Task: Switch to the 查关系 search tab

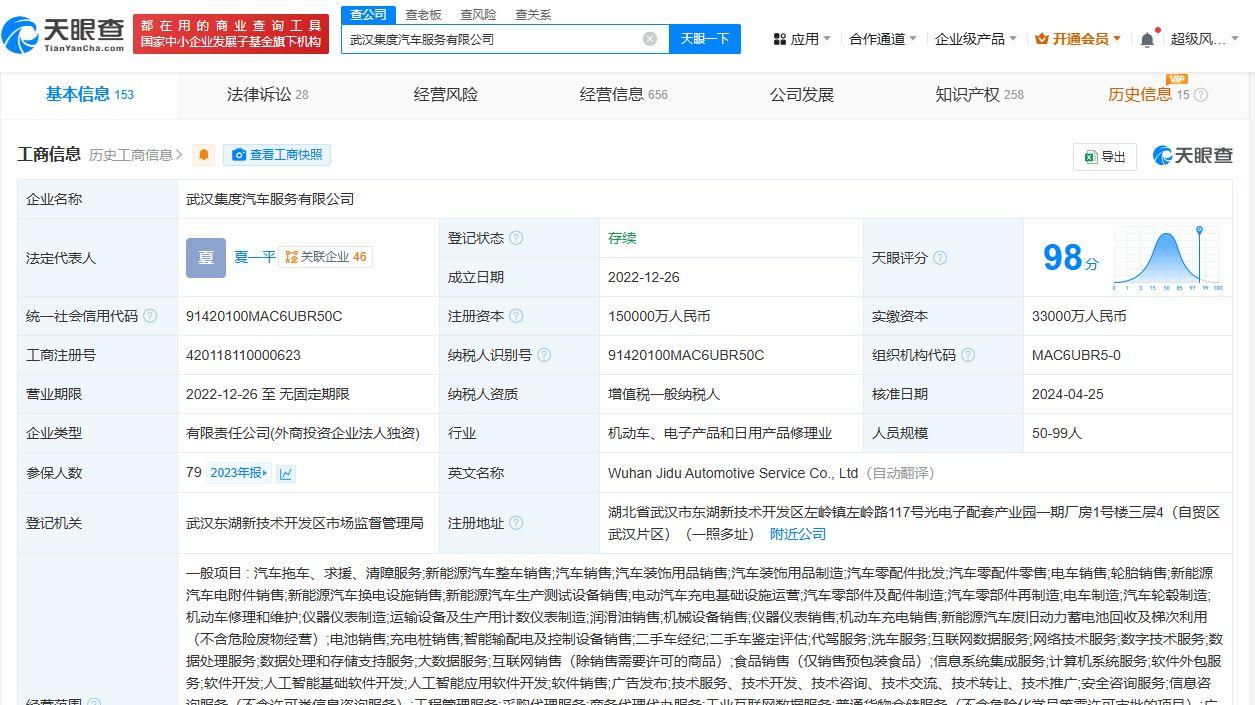Action: [x=533, y=15]
